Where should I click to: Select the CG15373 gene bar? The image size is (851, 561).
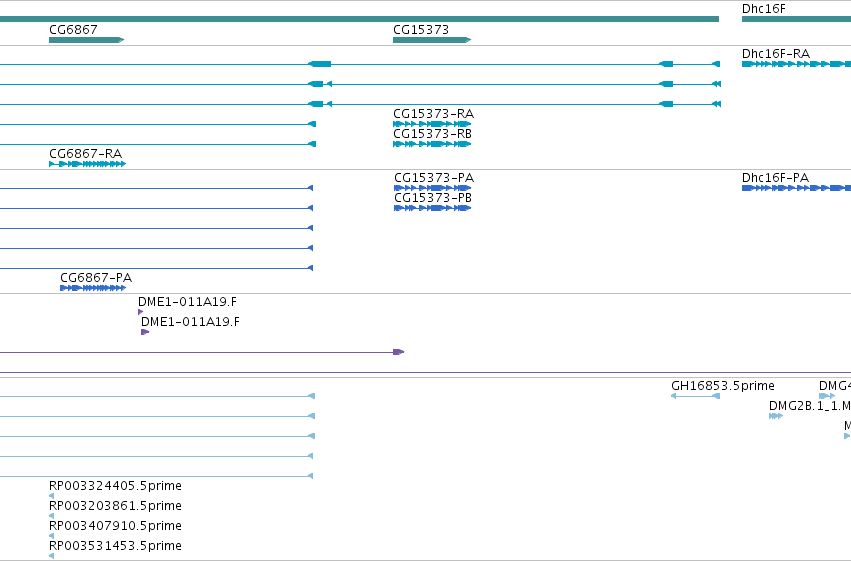(432, 40)
